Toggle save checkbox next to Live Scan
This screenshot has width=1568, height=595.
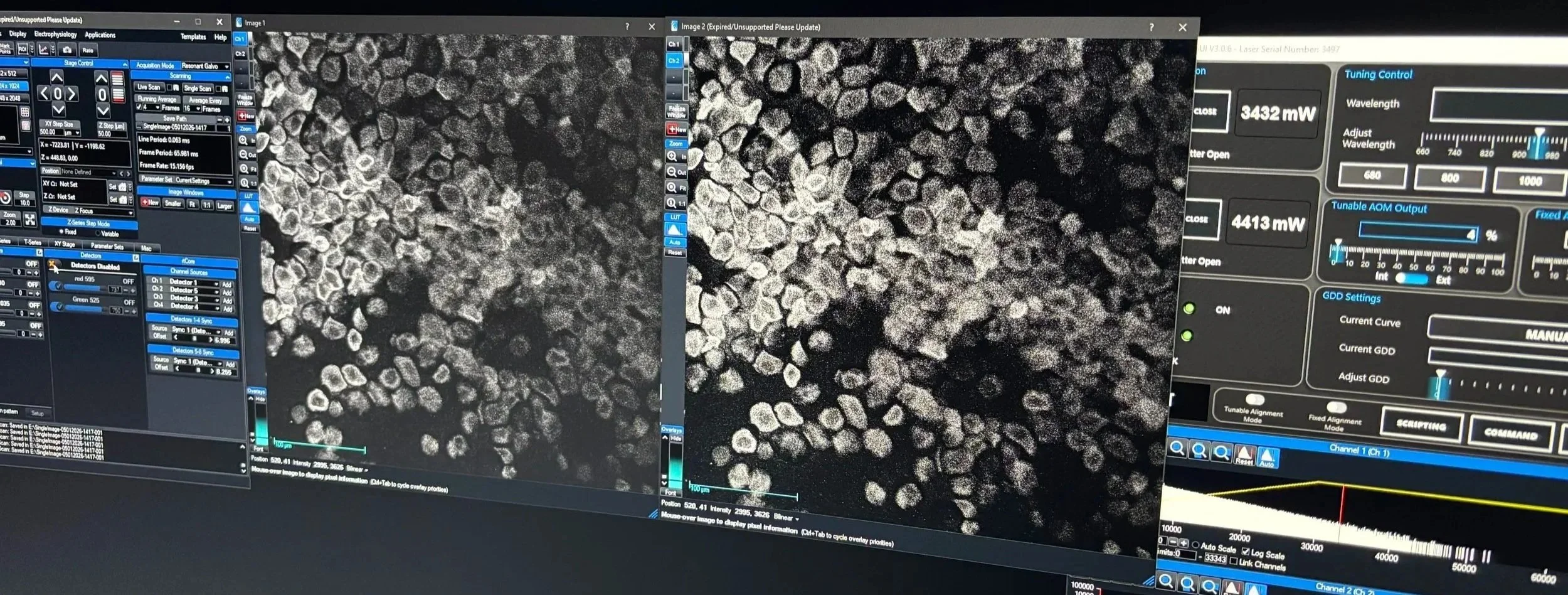(x=169, y=88)
